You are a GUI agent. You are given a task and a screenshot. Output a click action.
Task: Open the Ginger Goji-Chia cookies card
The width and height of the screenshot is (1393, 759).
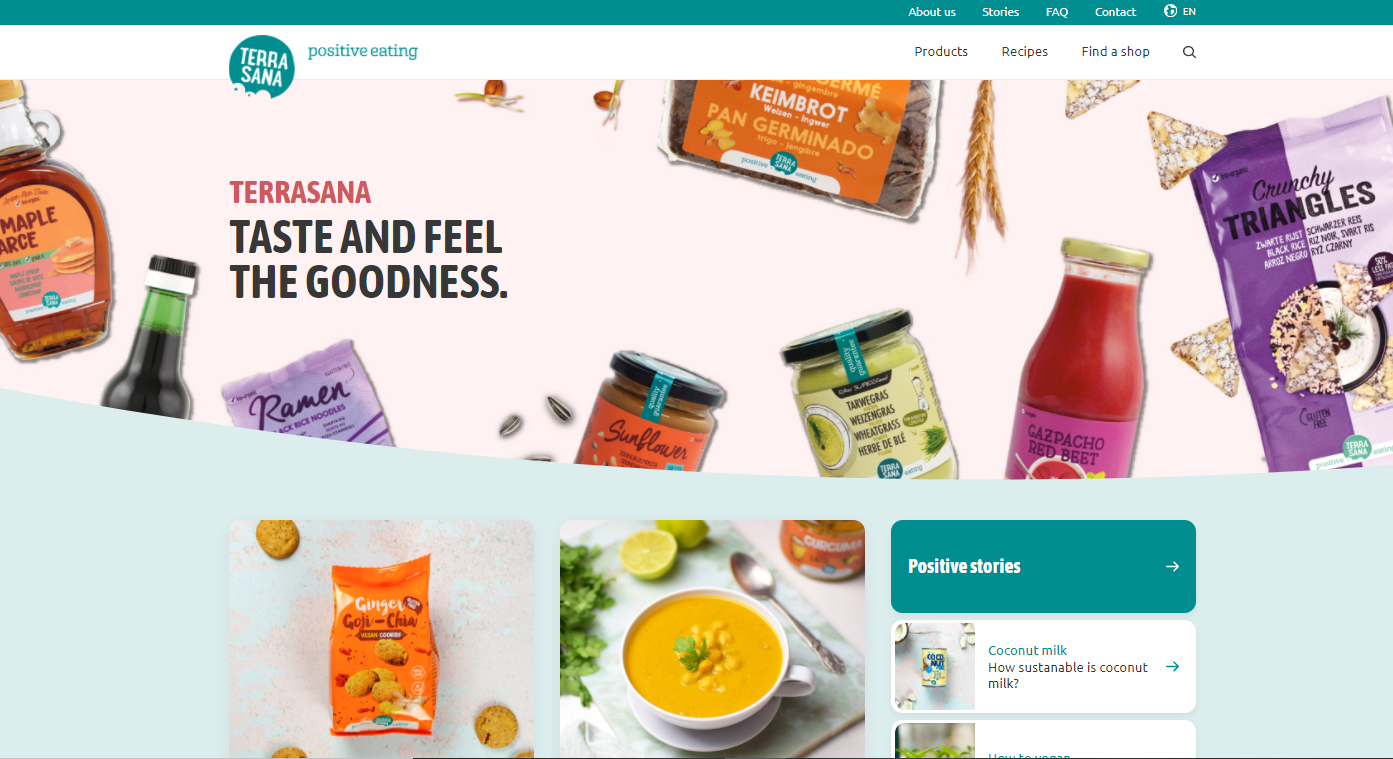pyautogui.click(x=381, y=639)
